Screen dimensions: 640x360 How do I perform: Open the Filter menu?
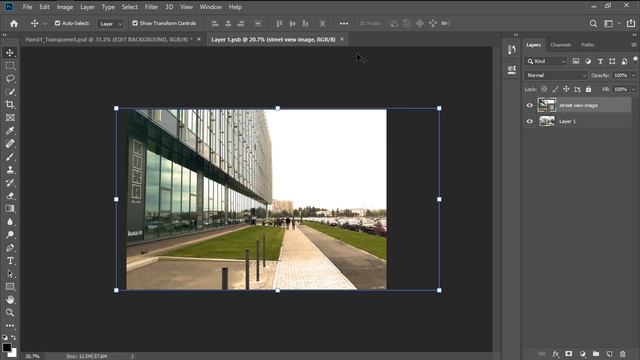[151, 7]
